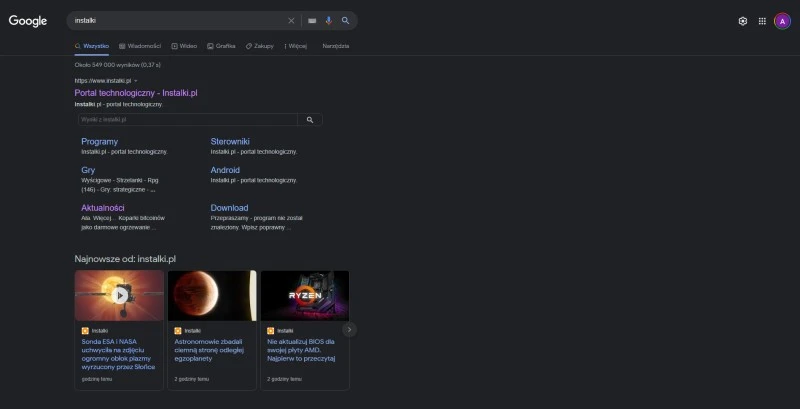Image resolution: width=800 pixels, height=409 pixels.
Task: Open the Sterowniki sitelink
Action: tap(230, 142)
